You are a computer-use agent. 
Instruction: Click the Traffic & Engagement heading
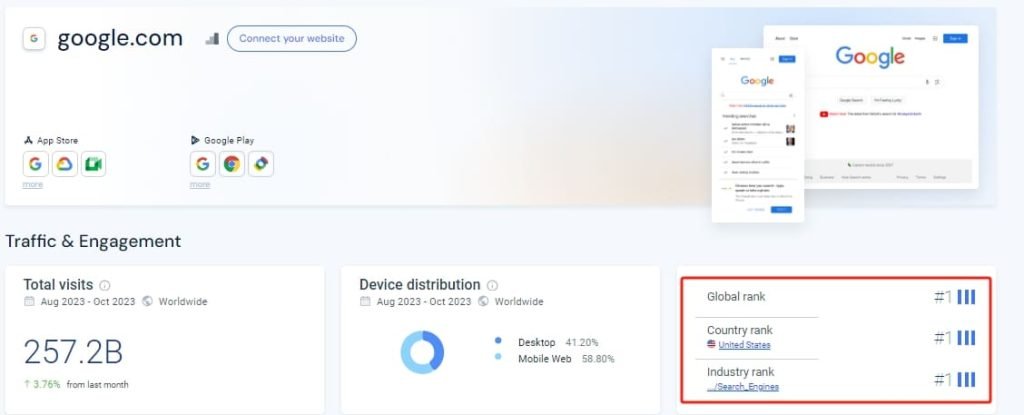[x=93, y=241]
